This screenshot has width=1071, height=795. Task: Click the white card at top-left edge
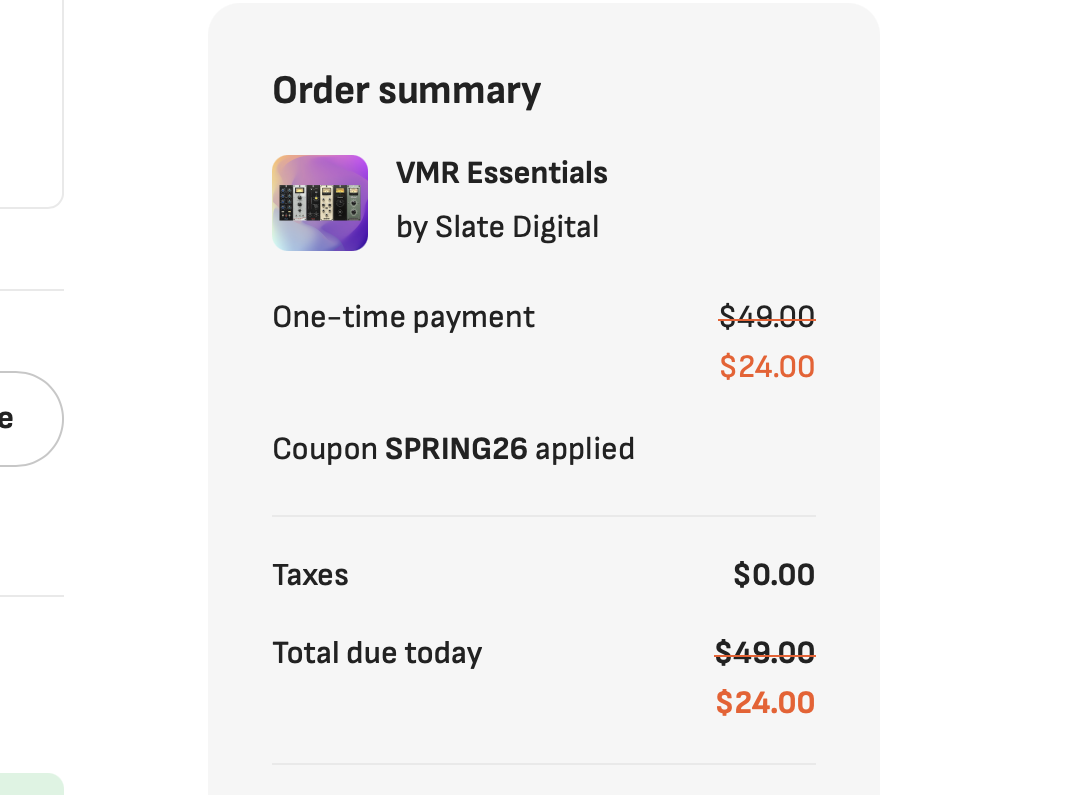30,100
